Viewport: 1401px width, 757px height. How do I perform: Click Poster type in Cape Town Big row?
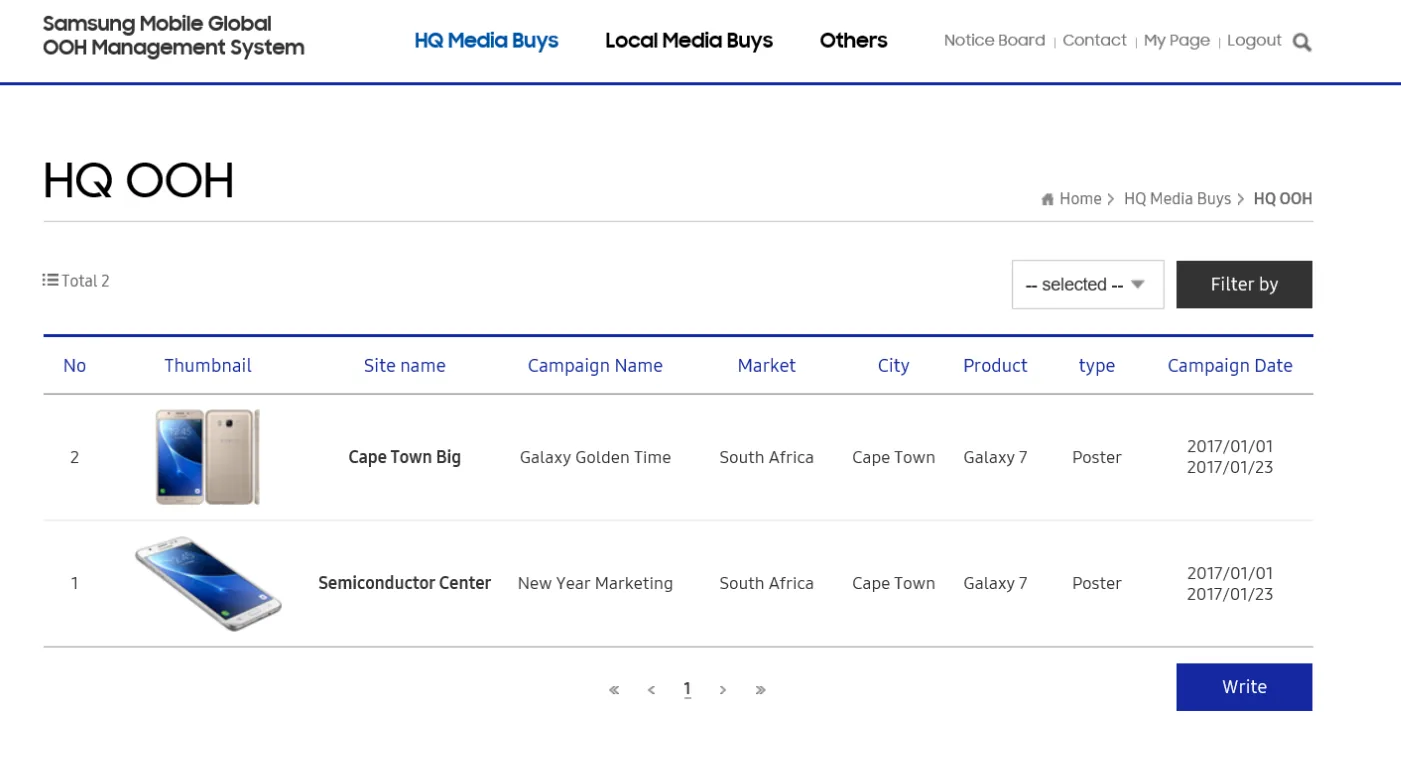(x=1096, y=457)
